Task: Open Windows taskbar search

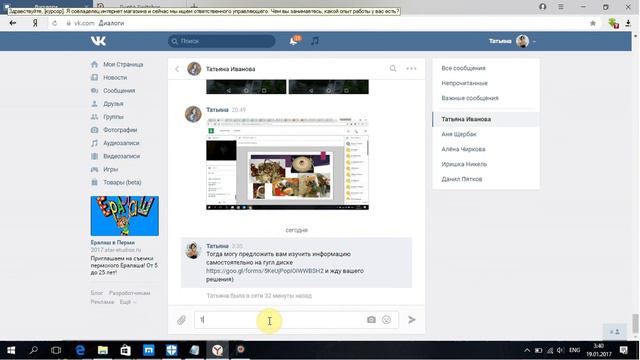Action: (33, 350)
